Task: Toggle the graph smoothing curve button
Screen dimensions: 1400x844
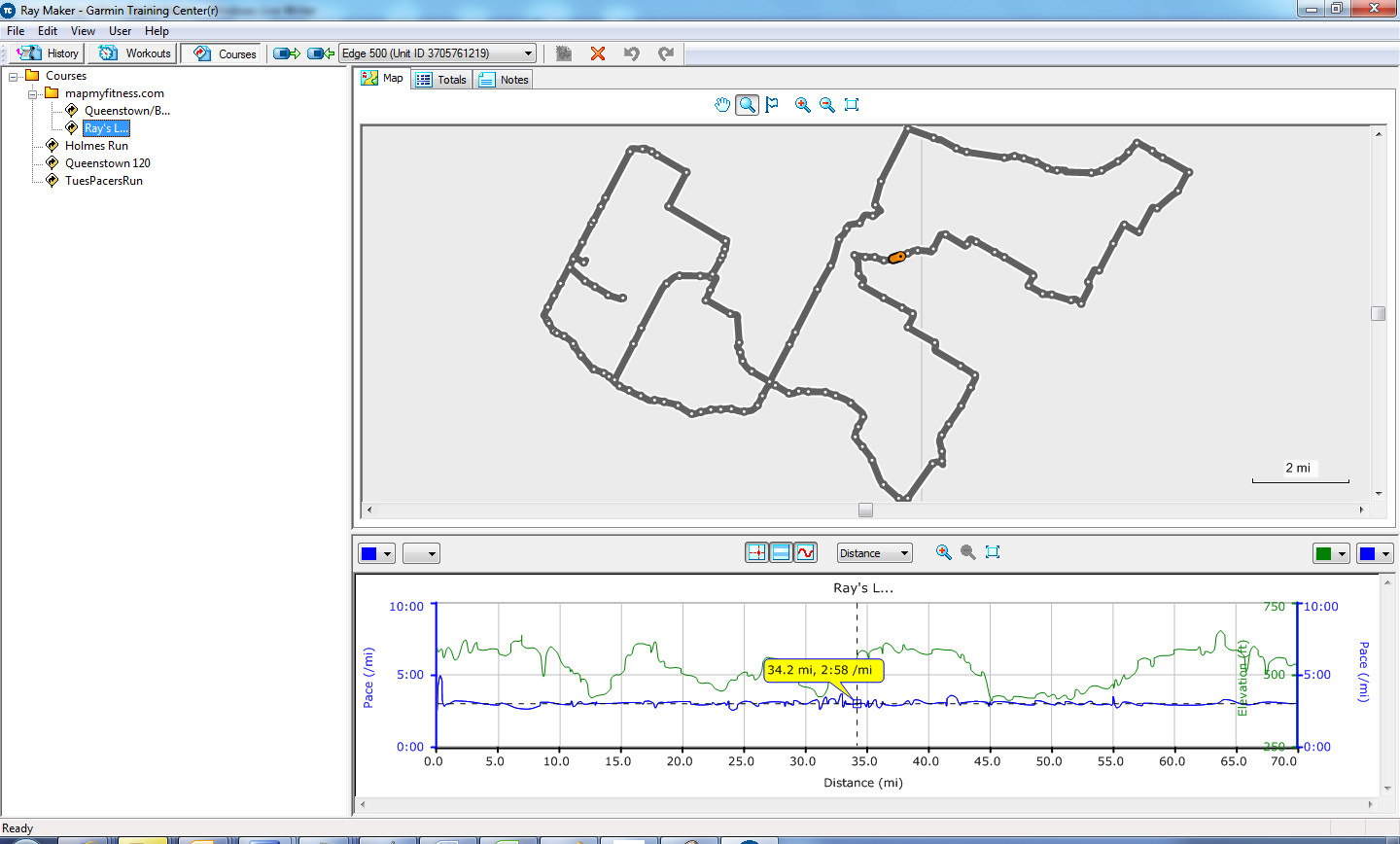Action: click(805, 552)
